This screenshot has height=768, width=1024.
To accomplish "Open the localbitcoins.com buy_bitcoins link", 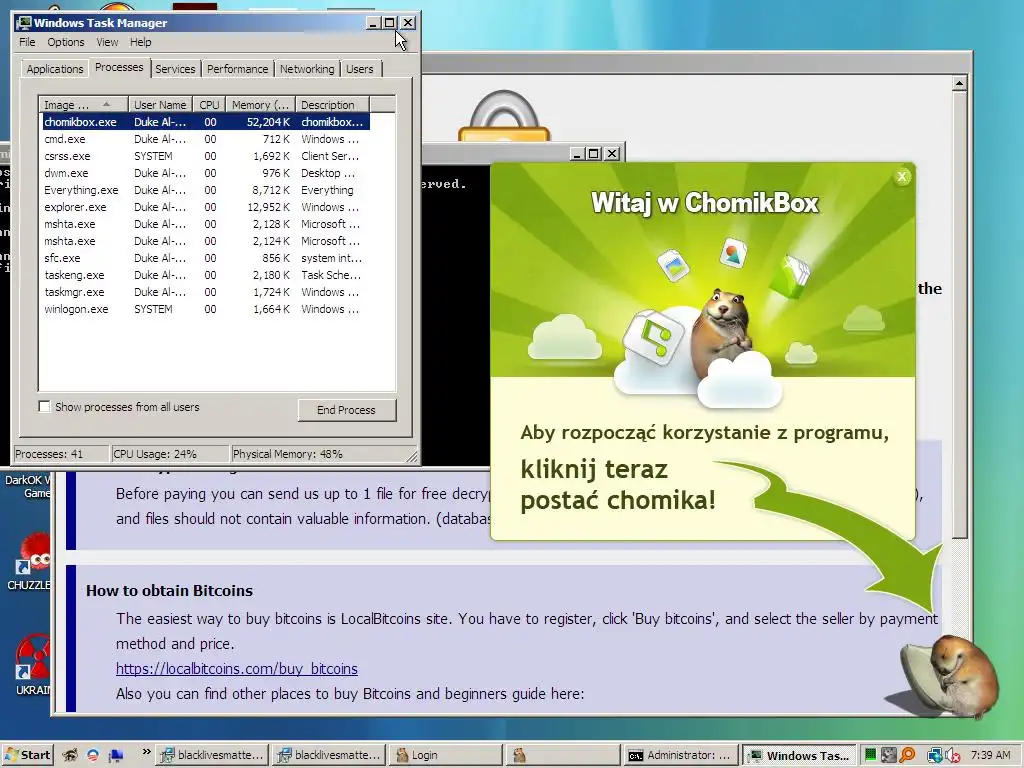I will pos(236,669).
